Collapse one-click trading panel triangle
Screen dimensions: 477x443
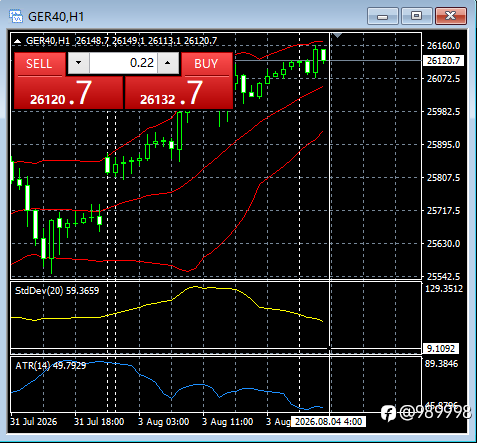tap(17, 41)
